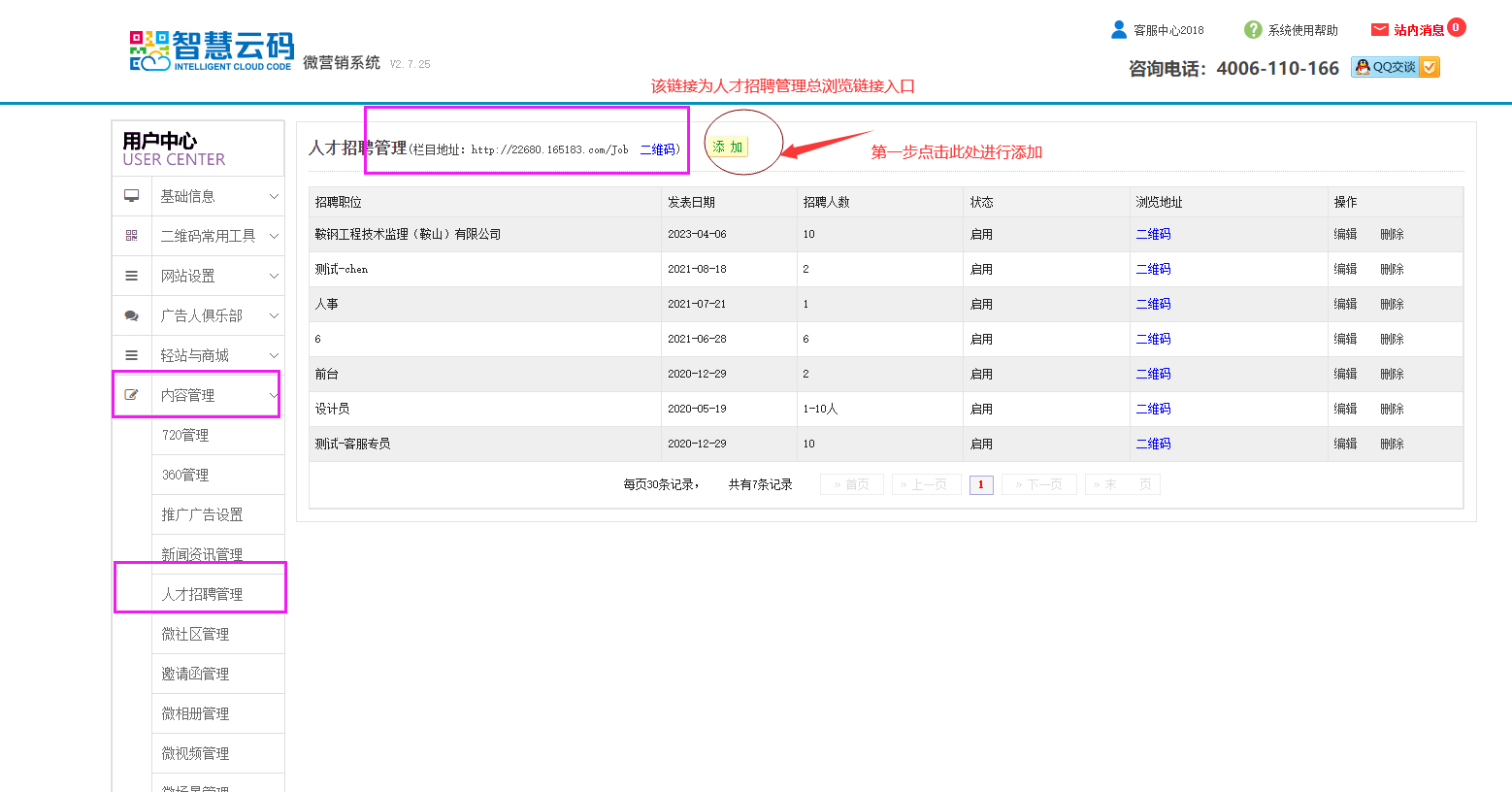This screenshot has height=792, width=1512.
Task: Open 720管理 submenu item
Action: coord(185,435)
